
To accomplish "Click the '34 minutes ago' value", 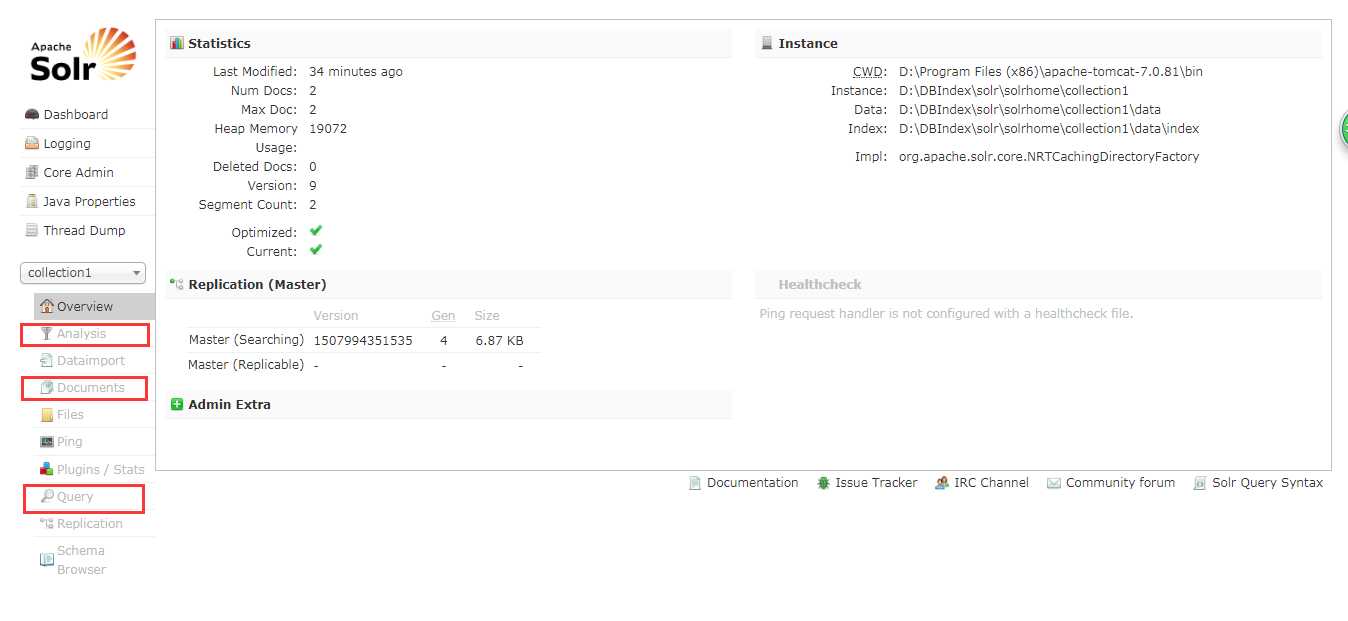I will 356,72.
